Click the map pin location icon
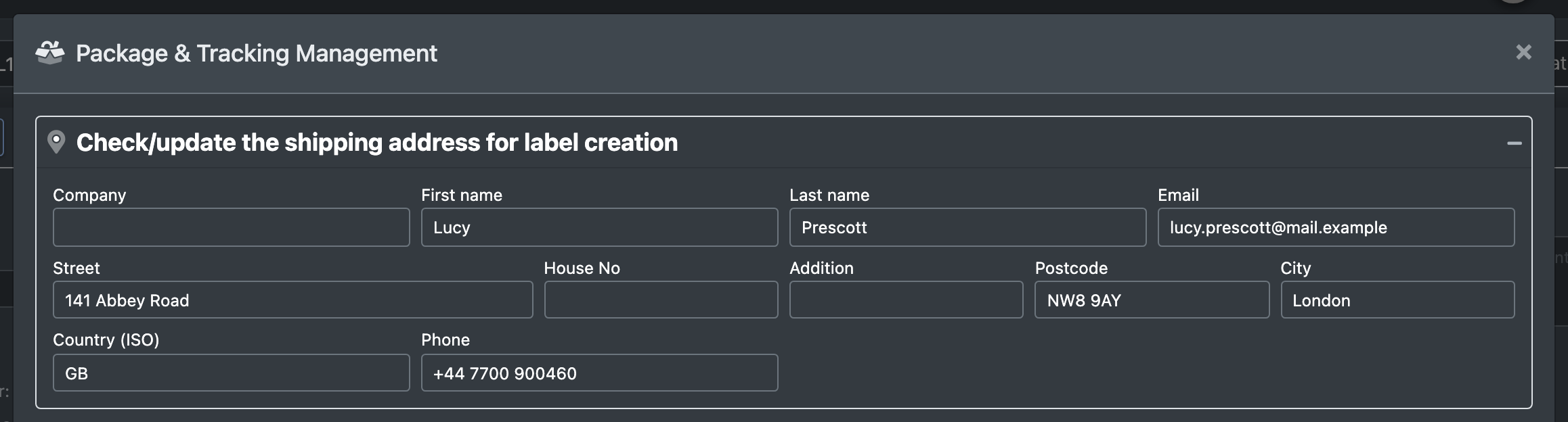 [x=56, y=142]
